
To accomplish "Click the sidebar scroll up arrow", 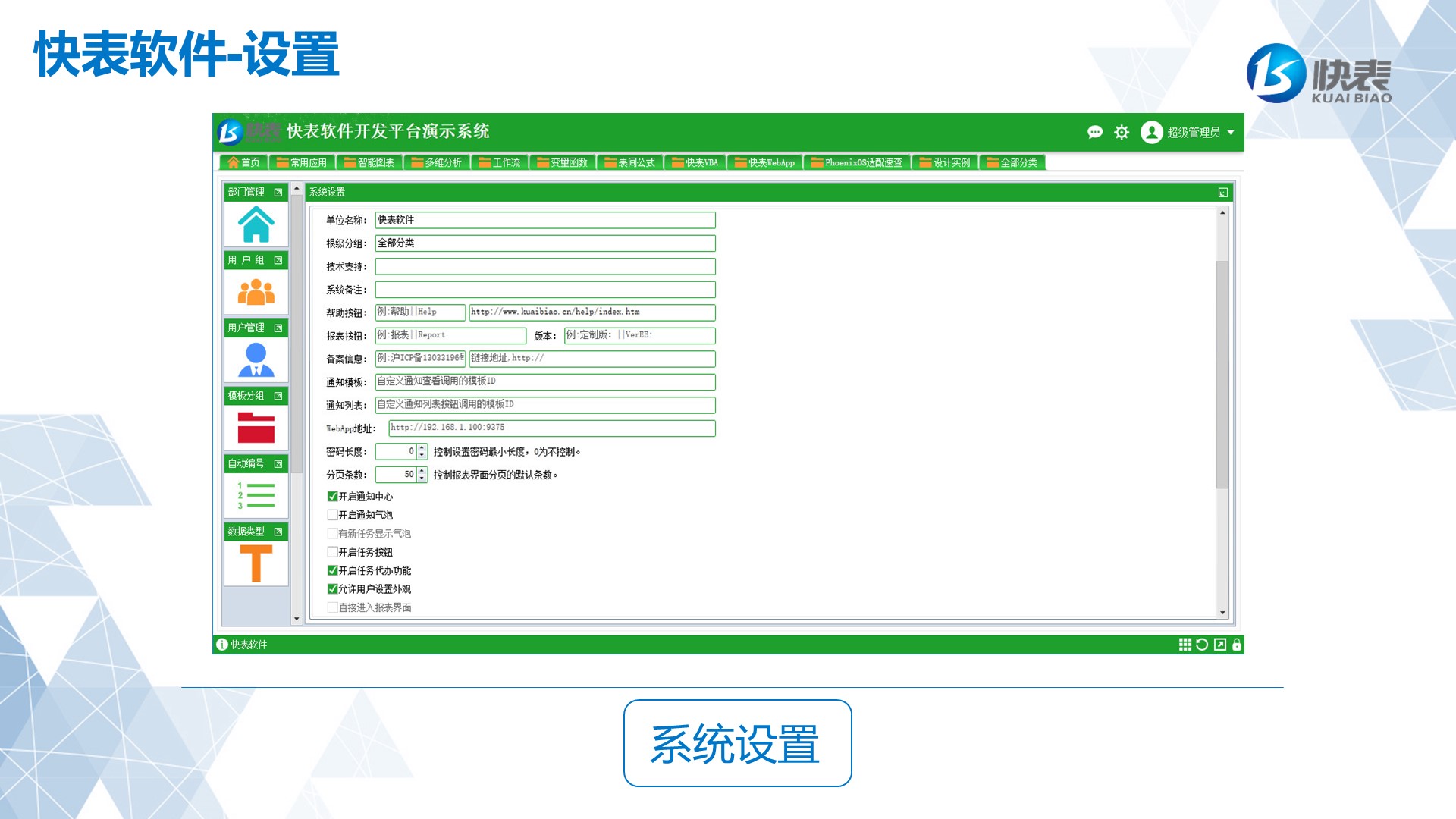I will tap(297, 188).
